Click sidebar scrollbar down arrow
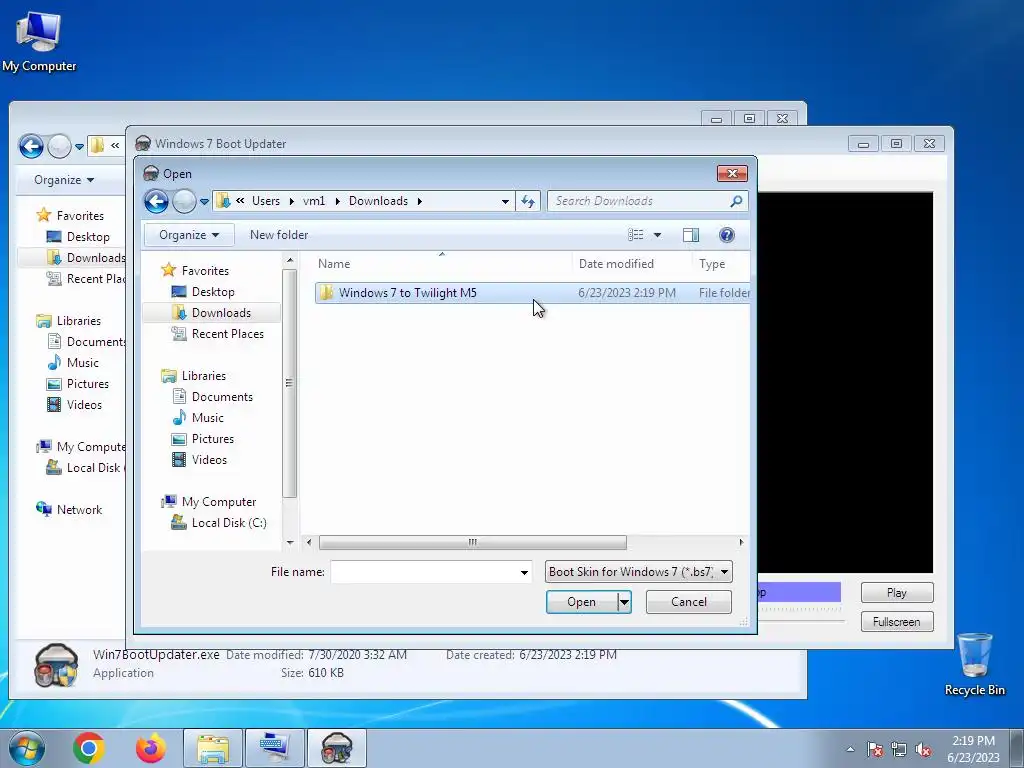The image size is (1024, 768). click(290, 543)
